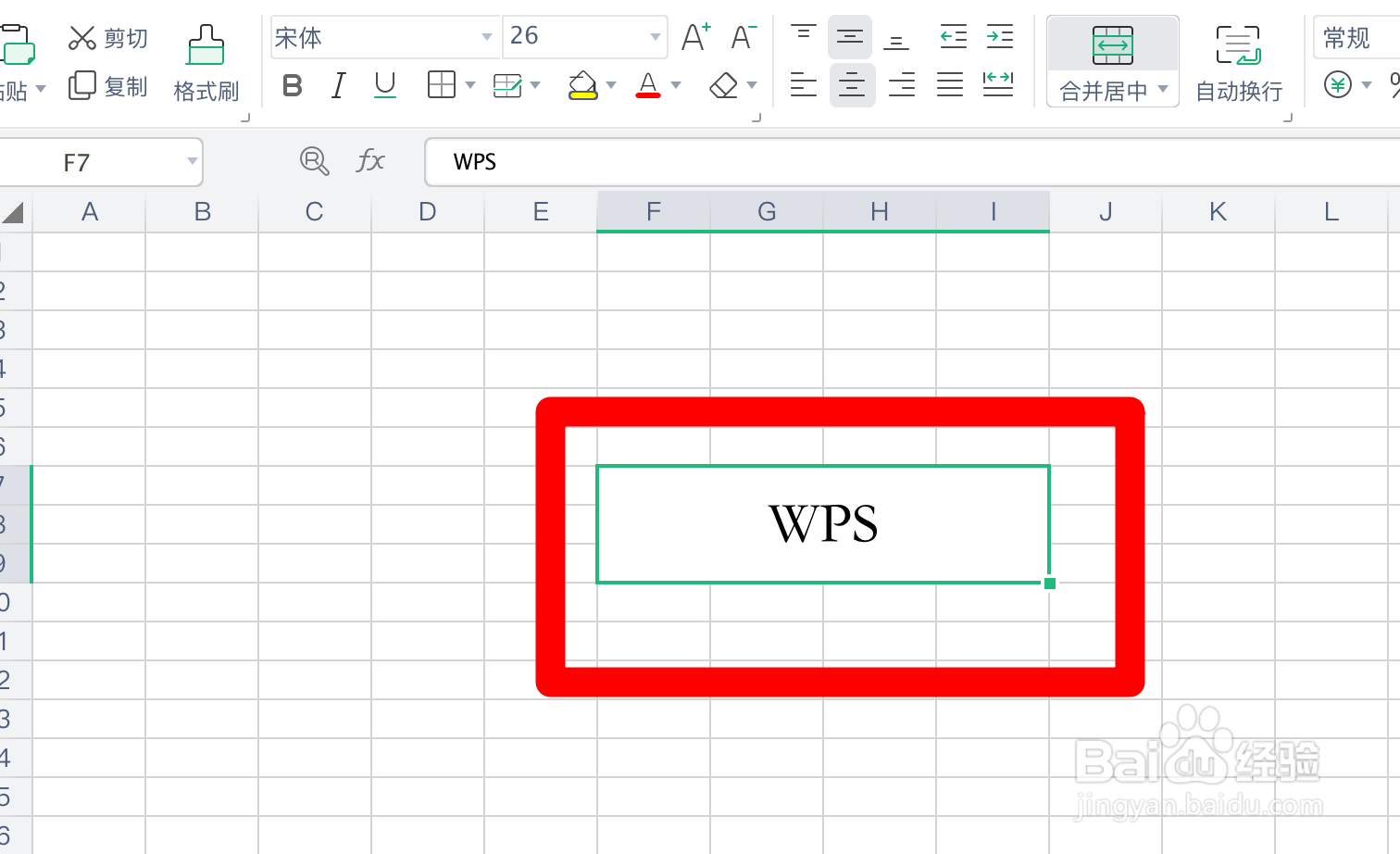Click the select-all corner triangle
Screen dimensions: 1400x854
coord(14,213)
